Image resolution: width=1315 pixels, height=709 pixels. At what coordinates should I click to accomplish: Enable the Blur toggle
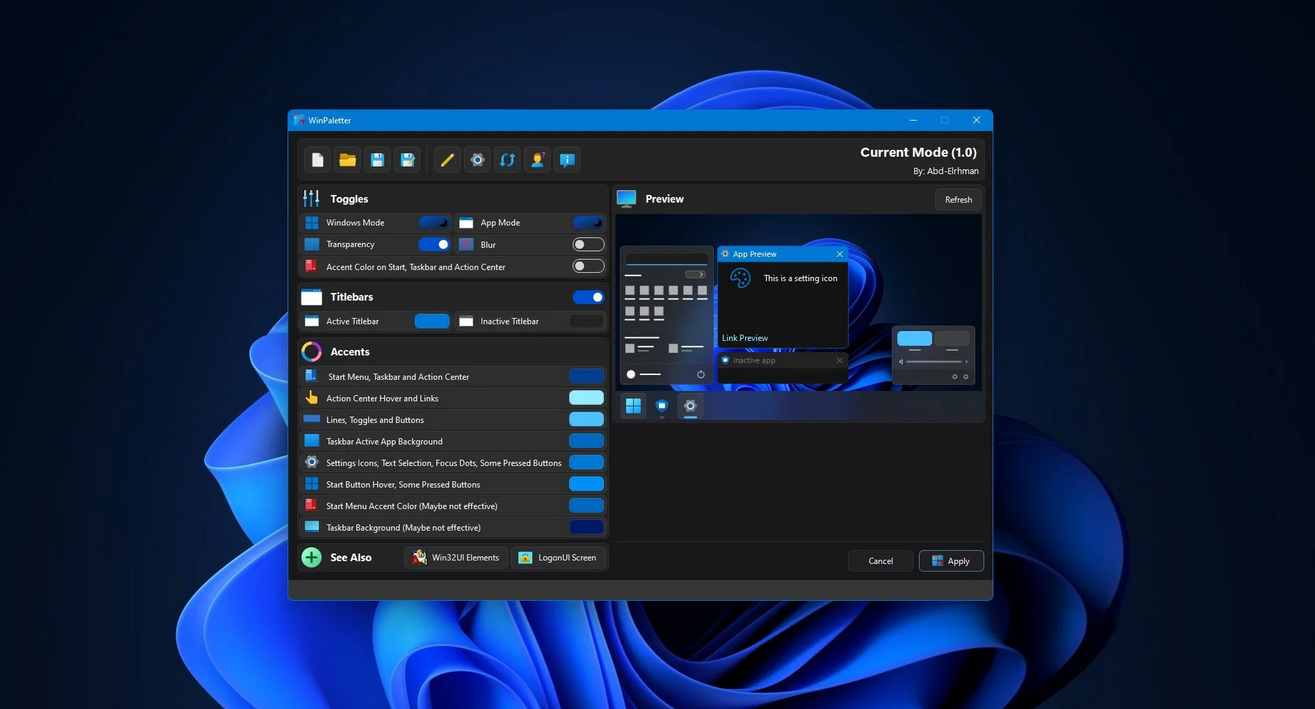tap(588, 244)
